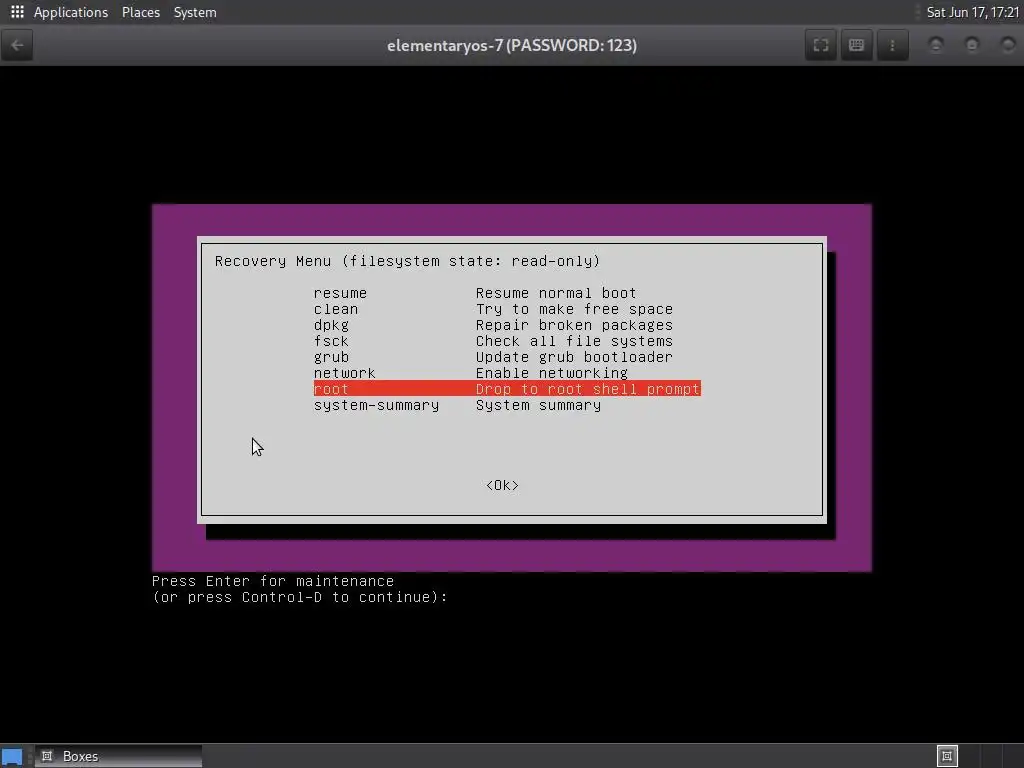Click the clock showing Sat Jun 17

[972, 12]
